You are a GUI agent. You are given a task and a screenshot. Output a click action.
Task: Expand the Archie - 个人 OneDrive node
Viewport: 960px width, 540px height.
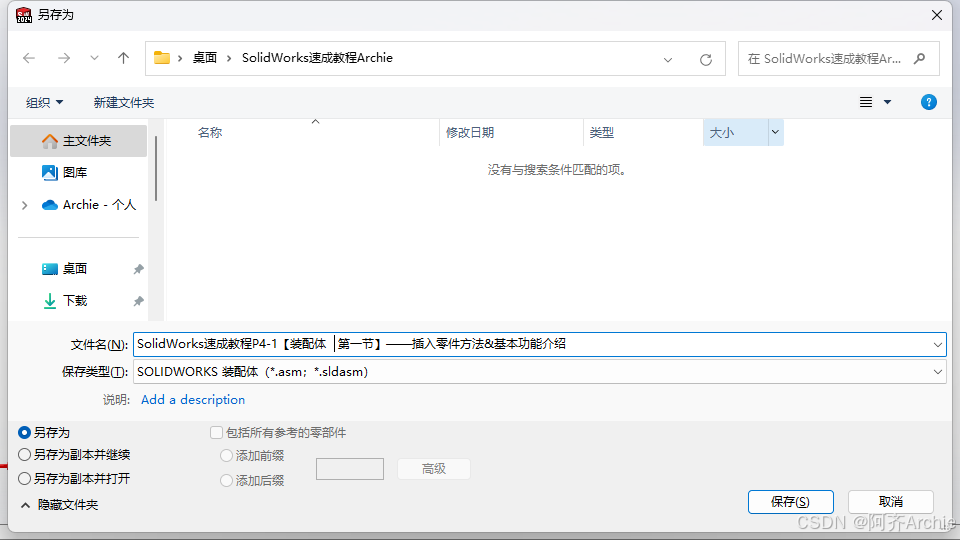(24, 205)
